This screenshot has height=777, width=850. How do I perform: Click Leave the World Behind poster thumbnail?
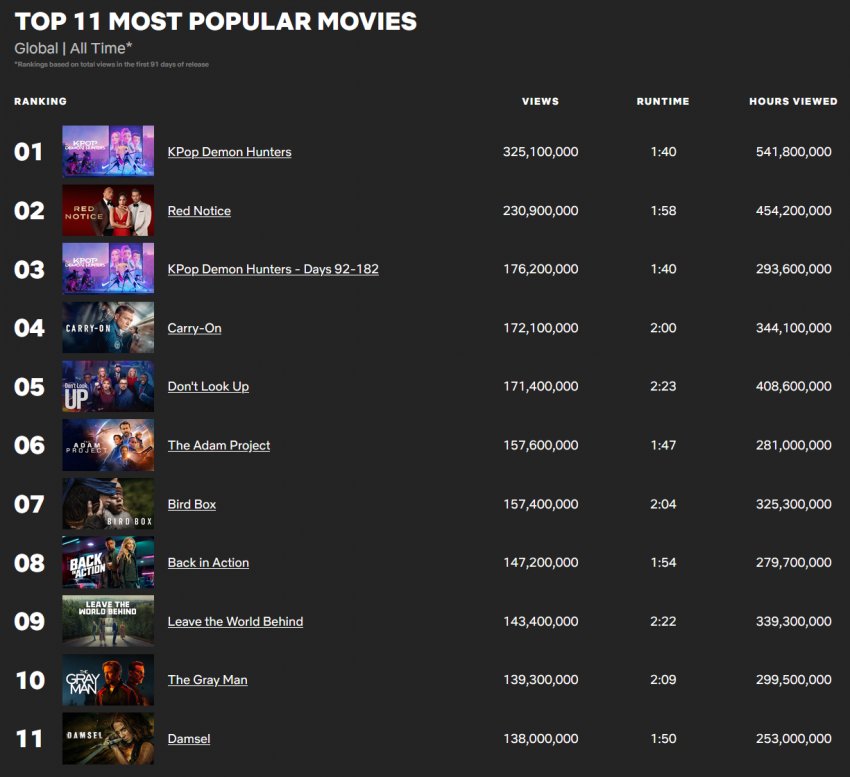pyautogui.click(x=108, y=621)
